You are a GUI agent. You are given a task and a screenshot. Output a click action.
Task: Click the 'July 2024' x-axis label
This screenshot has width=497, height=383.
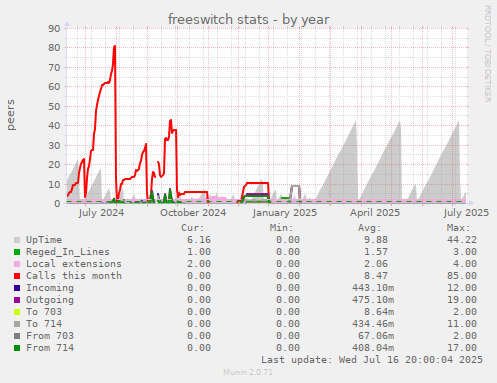pyautogui.click(x=101, y=213)
